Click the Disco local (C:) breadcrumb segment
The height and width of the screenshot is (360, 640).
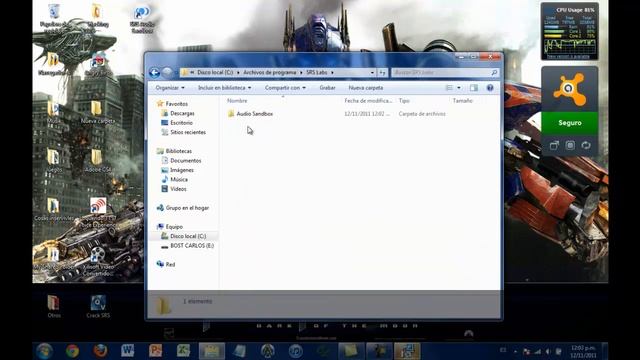(215, 72)
